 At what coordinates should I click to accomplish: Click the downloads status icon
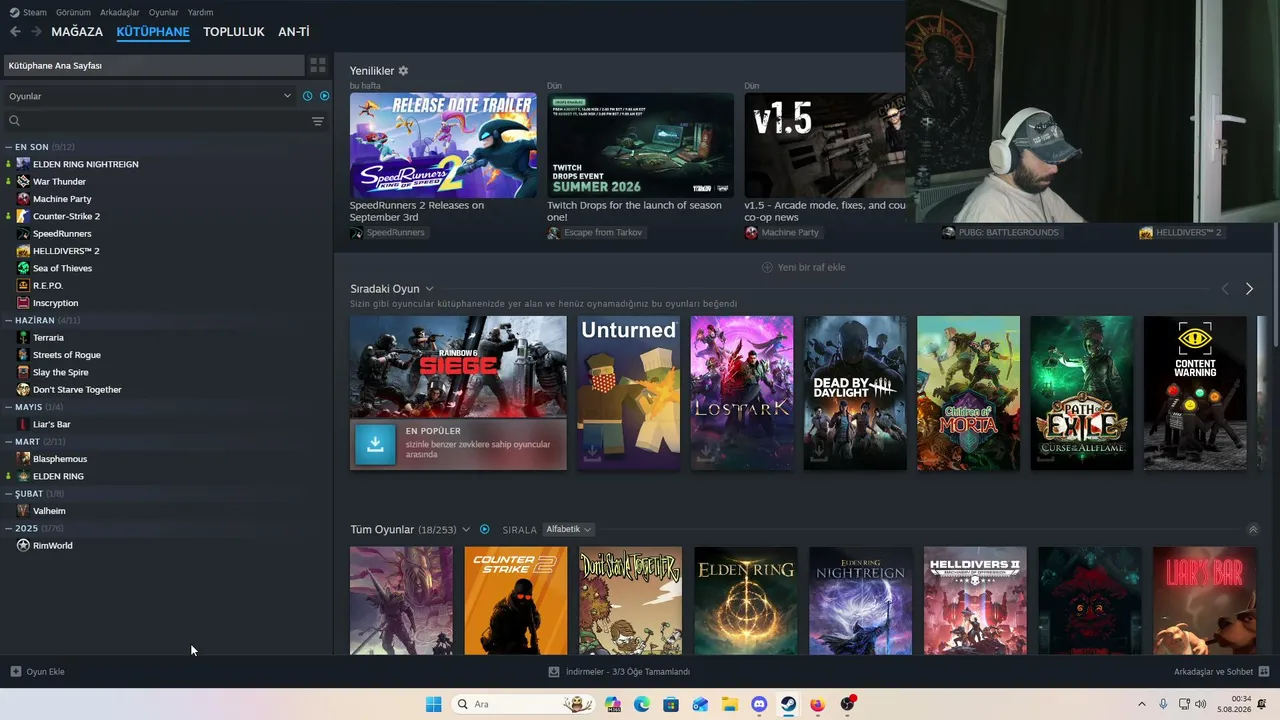pos(554,671)
